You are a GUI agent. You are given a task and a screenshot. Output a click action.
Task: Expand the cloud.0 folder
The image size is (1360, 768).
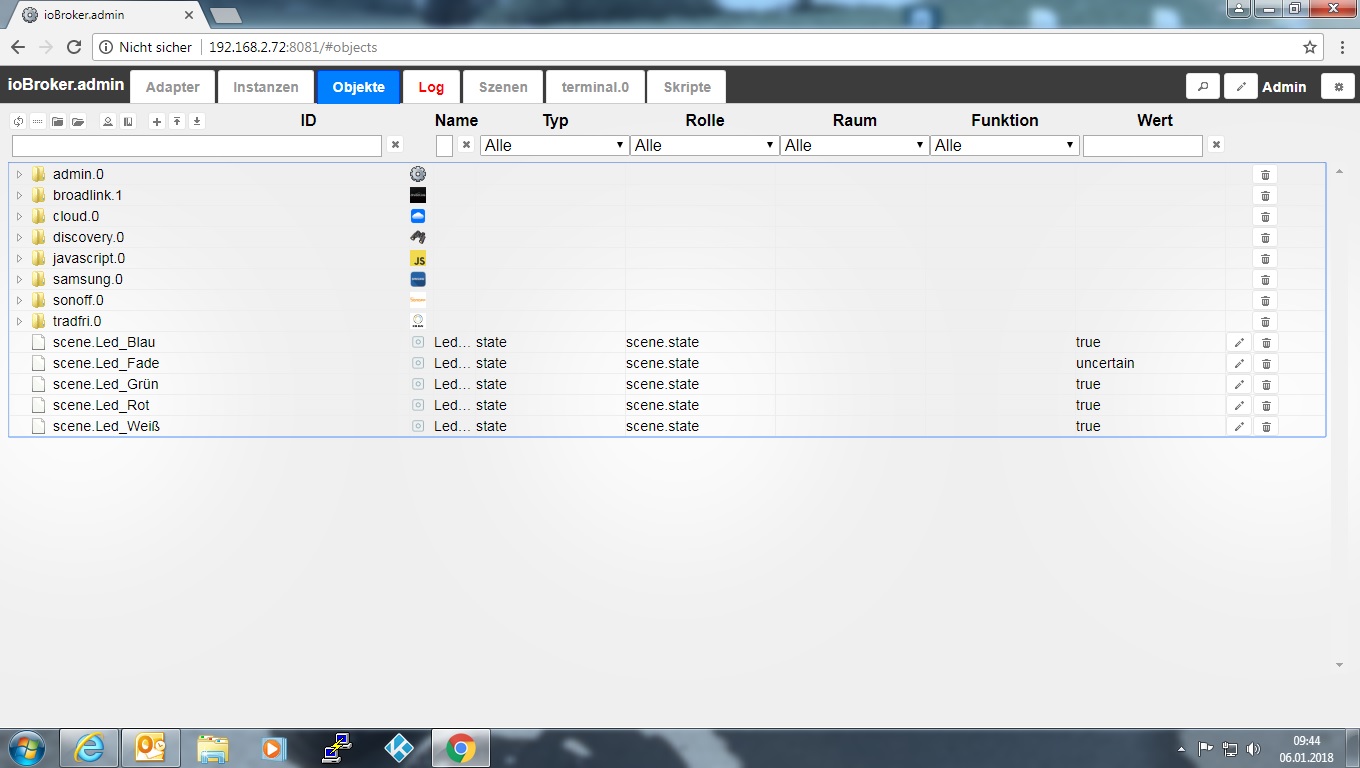pyautogui.click(x=19, y=216)
